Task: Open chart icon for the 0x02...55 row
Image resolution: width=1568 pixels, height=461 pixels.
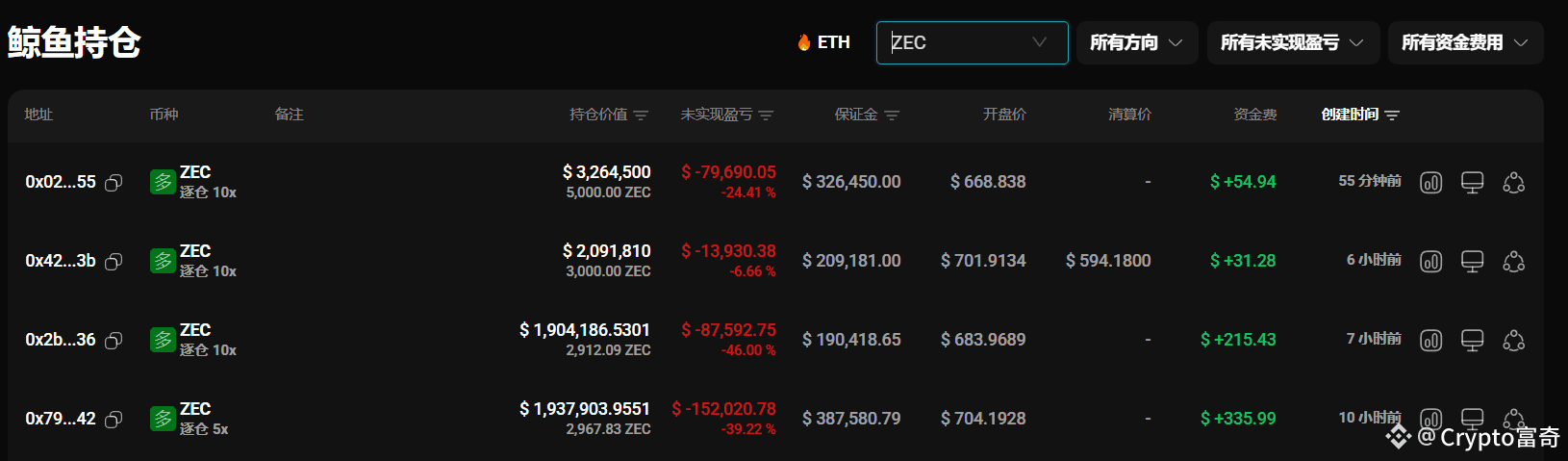Action: (1430, 183)
